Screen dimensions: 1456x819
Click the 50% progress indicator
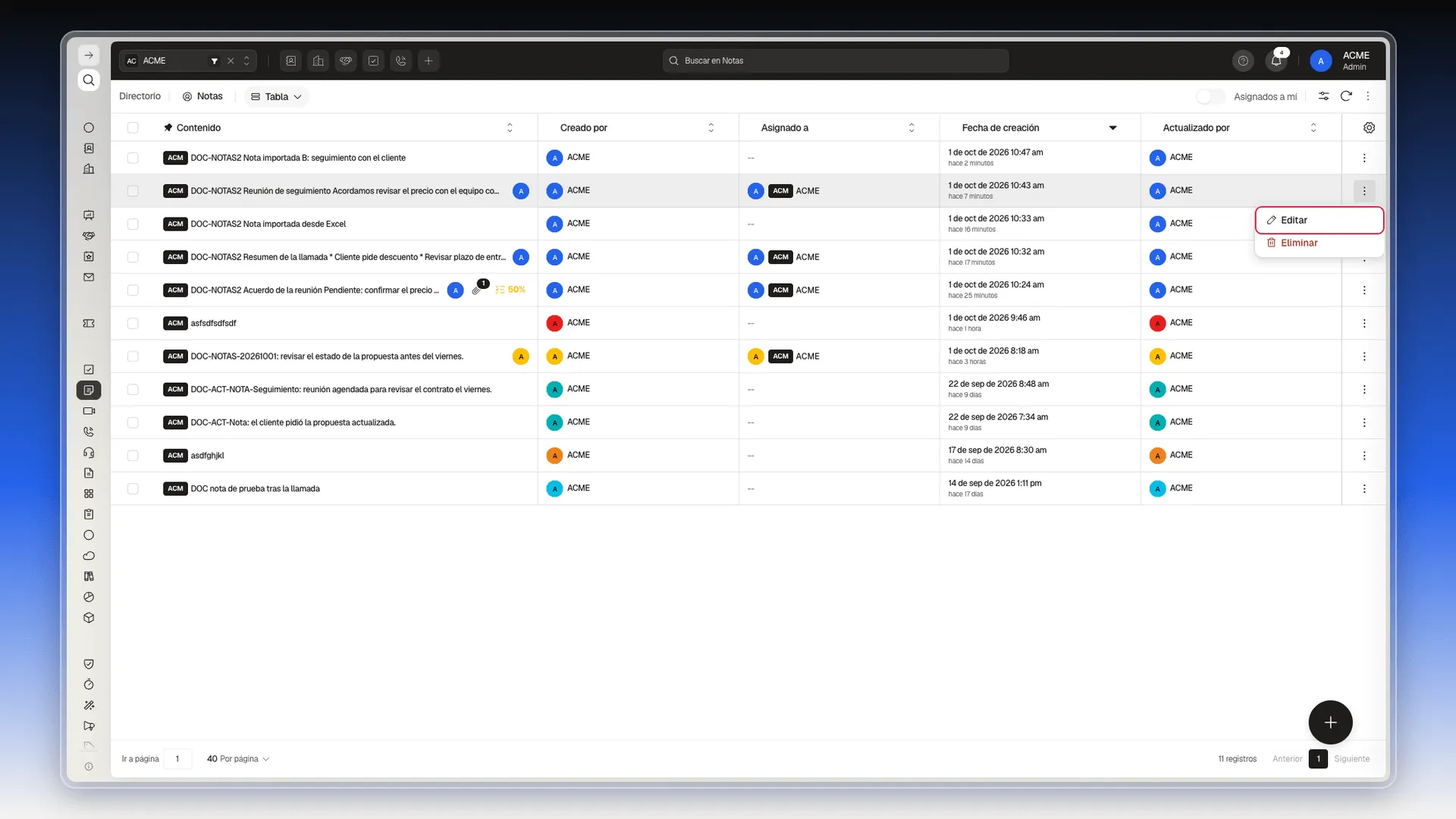[x=510, y=290]
